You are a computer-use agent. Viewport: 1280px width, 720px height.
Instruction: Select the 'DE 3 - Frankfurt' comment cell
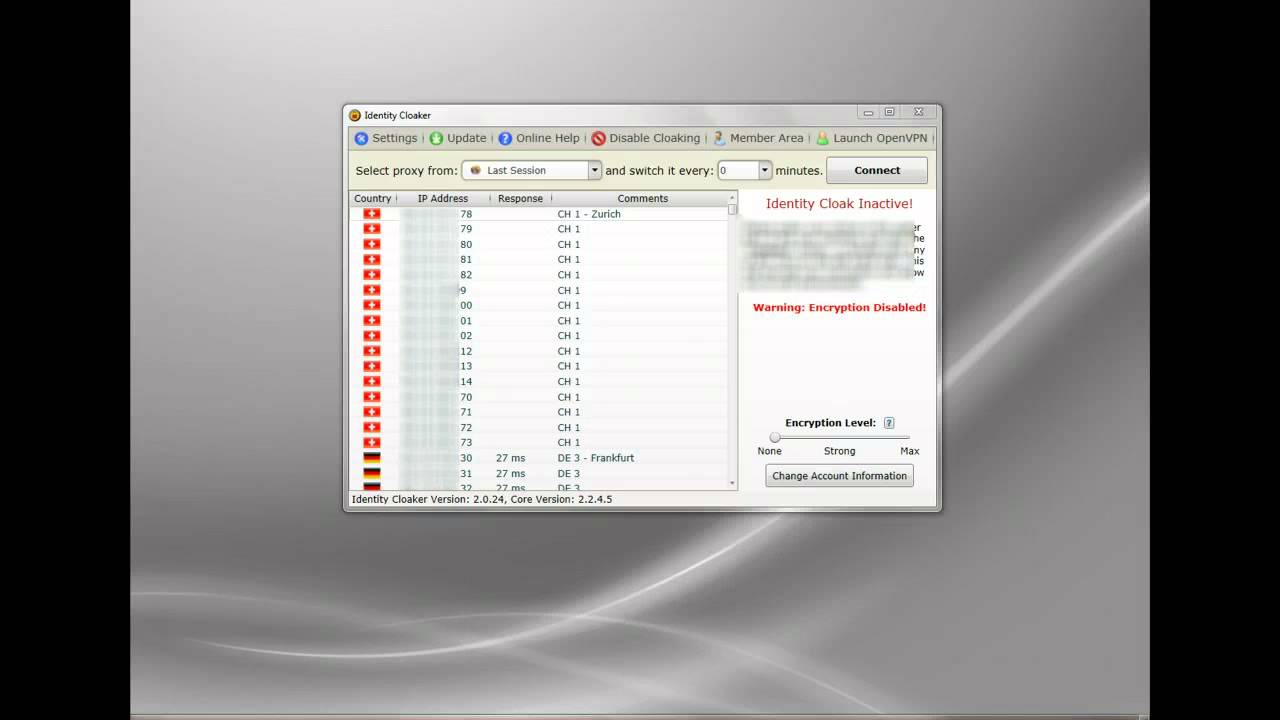pyautogui.click(x=596, y=458)
